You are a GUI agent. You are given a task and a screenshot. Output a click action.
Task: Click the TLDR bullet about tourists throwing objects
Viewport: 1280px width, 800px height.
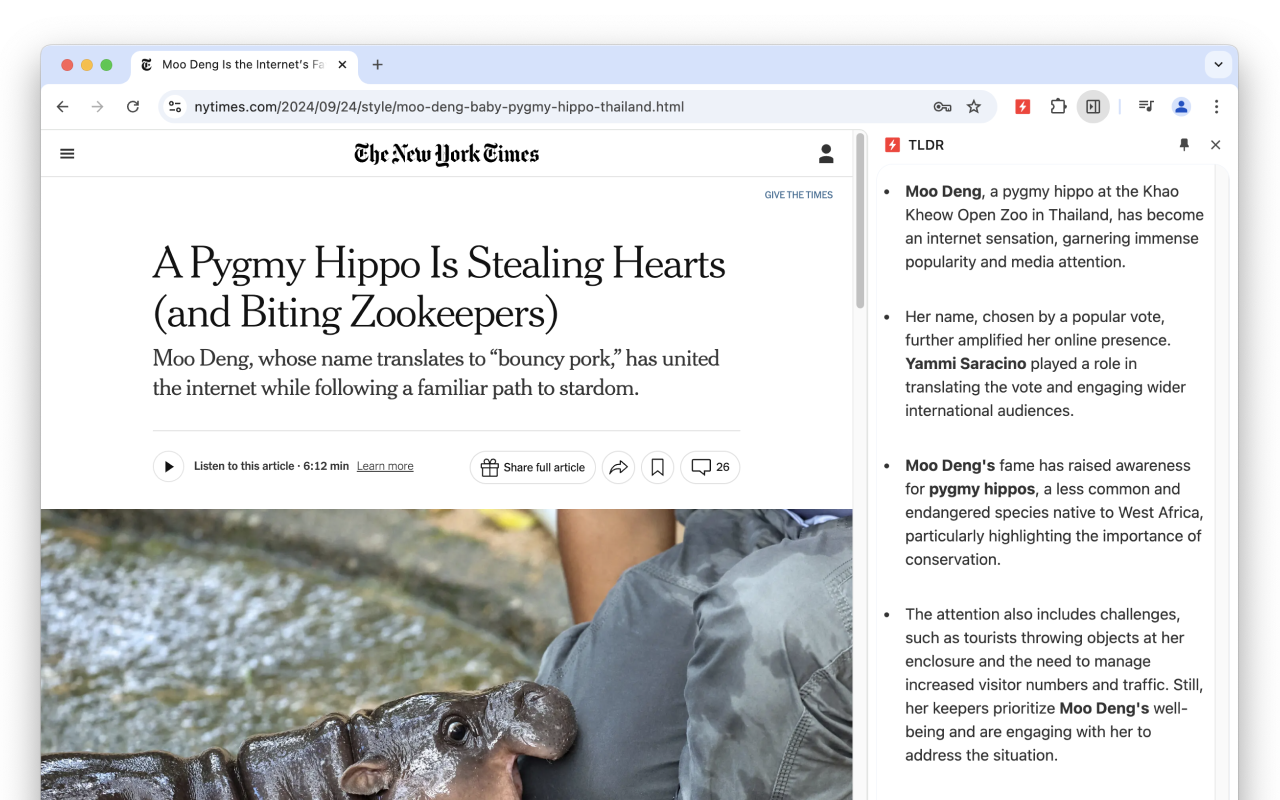click(1054, 685)
